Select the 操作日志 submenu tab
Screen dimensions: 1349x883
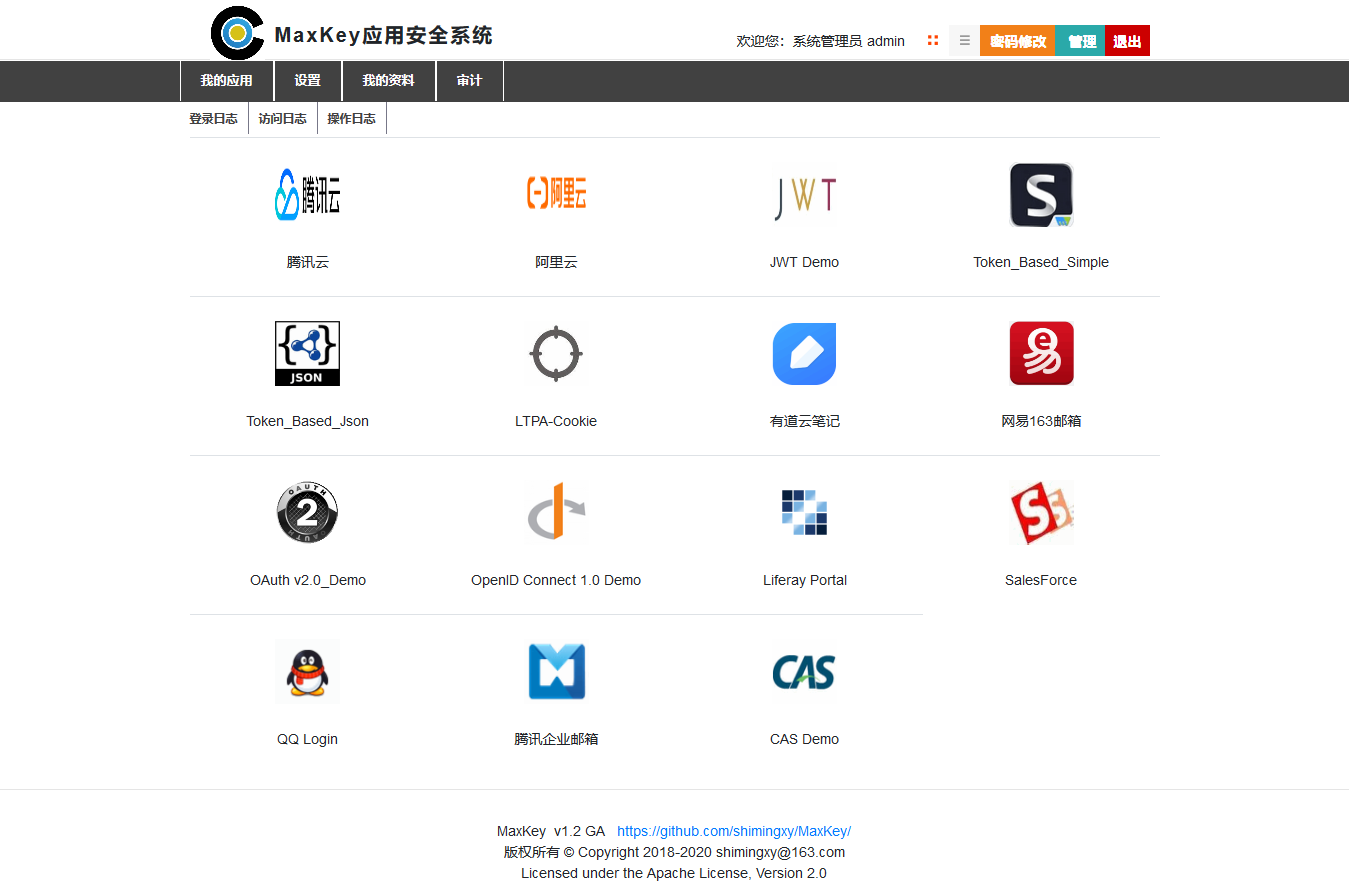(x=351, y=119)
